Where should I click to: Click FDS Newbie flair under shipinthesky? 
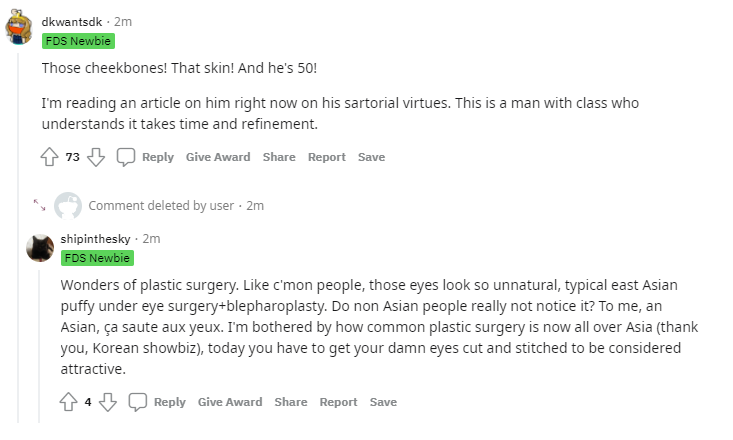tap(97, 258)
